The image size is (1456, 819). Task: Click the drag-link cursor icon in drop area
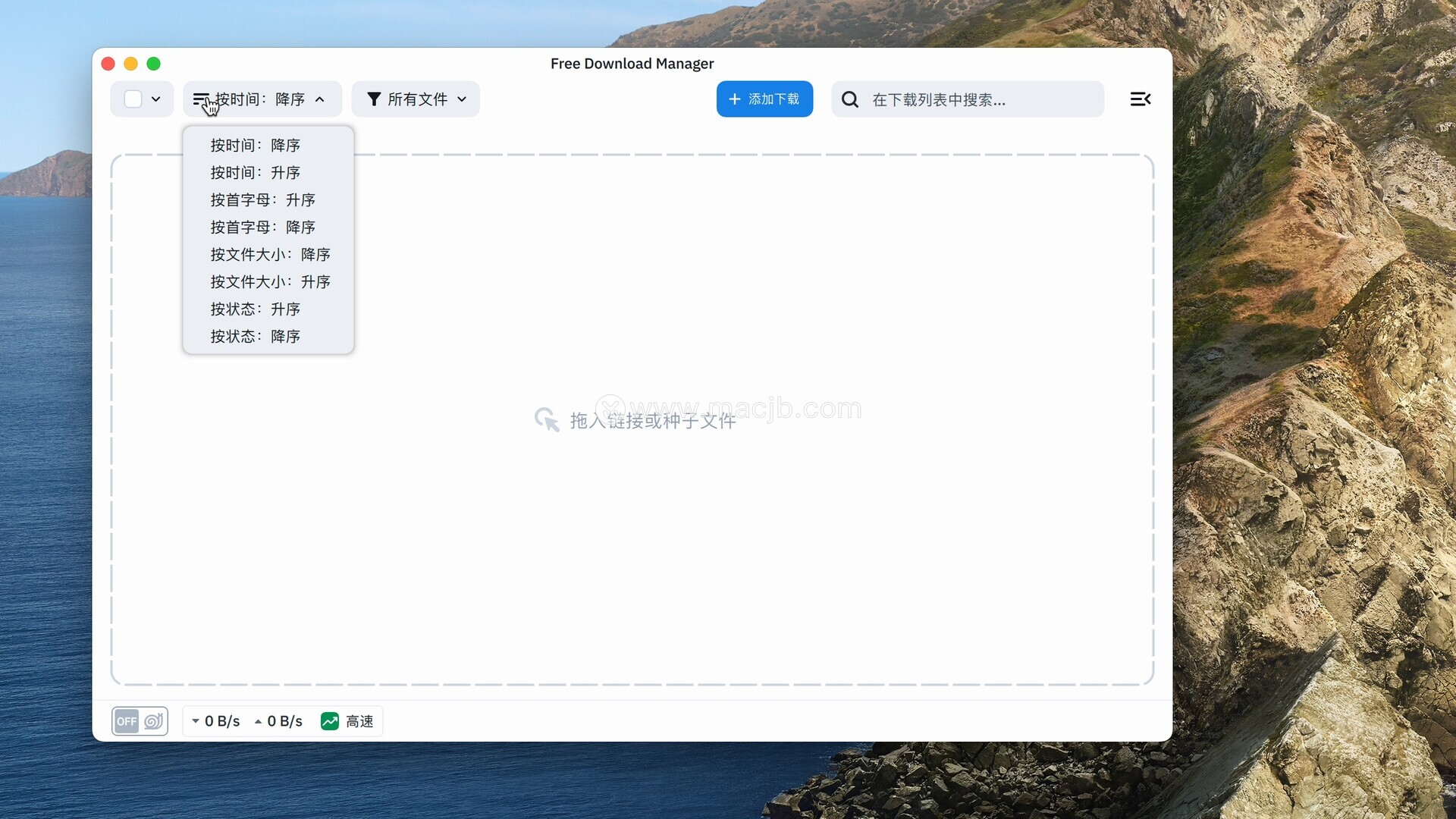click(x=546, y=419)
